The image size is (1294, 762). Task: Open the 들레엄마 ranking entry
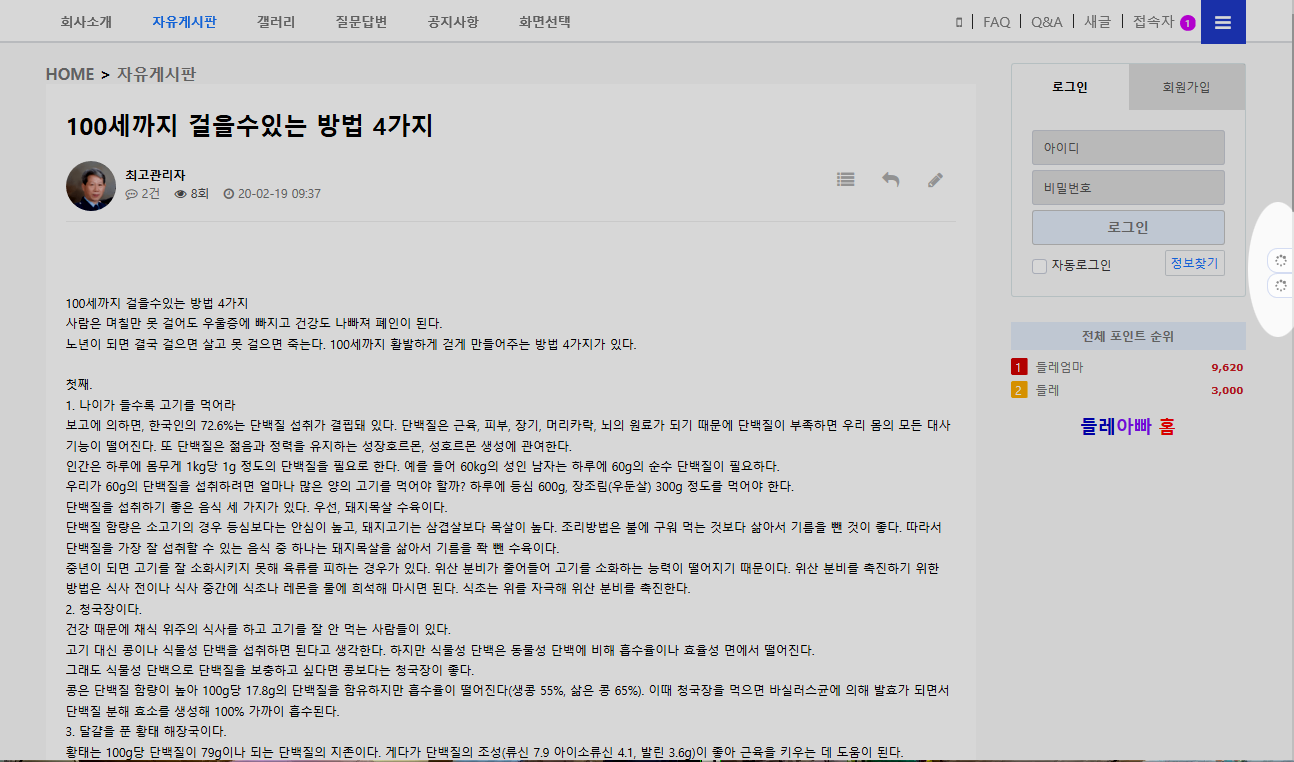click(1059, 367)
